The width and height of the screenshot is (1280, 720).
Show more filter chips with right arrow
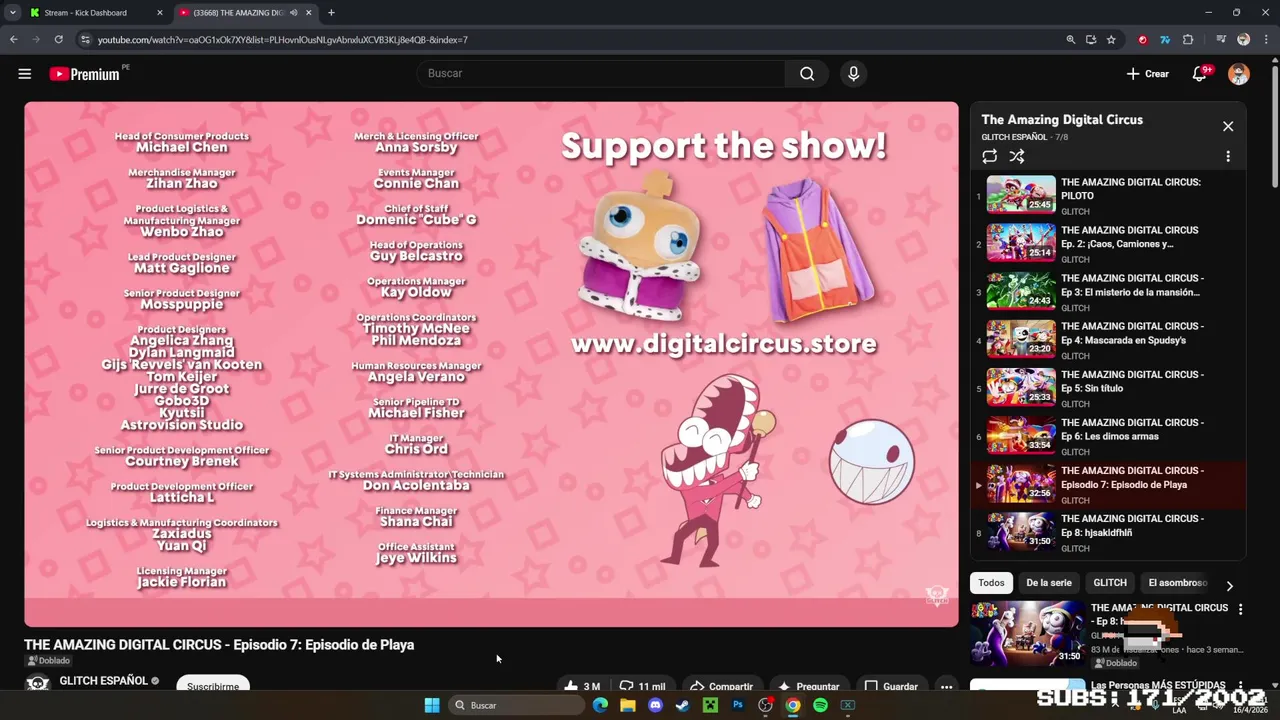point(1229,586)
